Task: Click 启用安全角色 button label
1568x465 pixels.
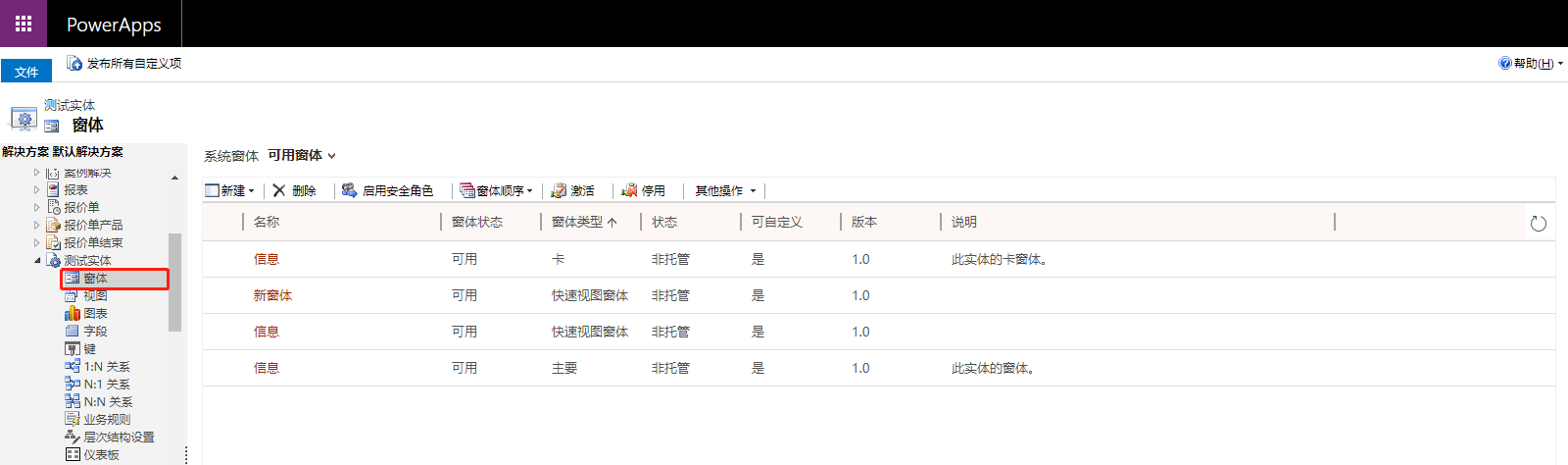Action: click(398, 190)
